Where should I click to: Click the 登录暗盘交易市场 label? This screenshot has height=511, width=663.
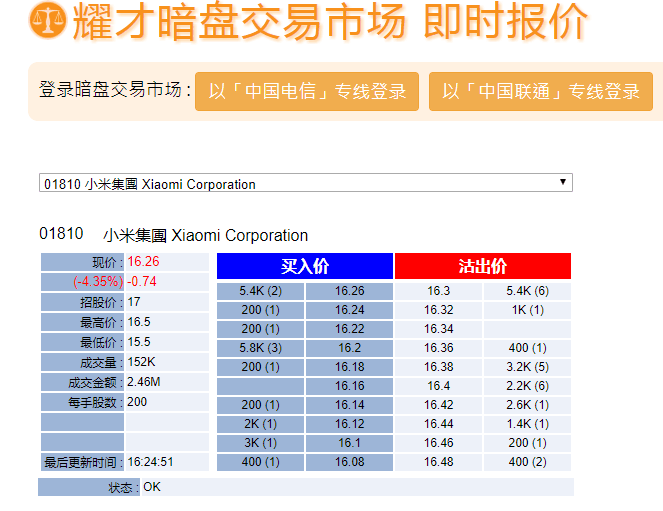115,90
